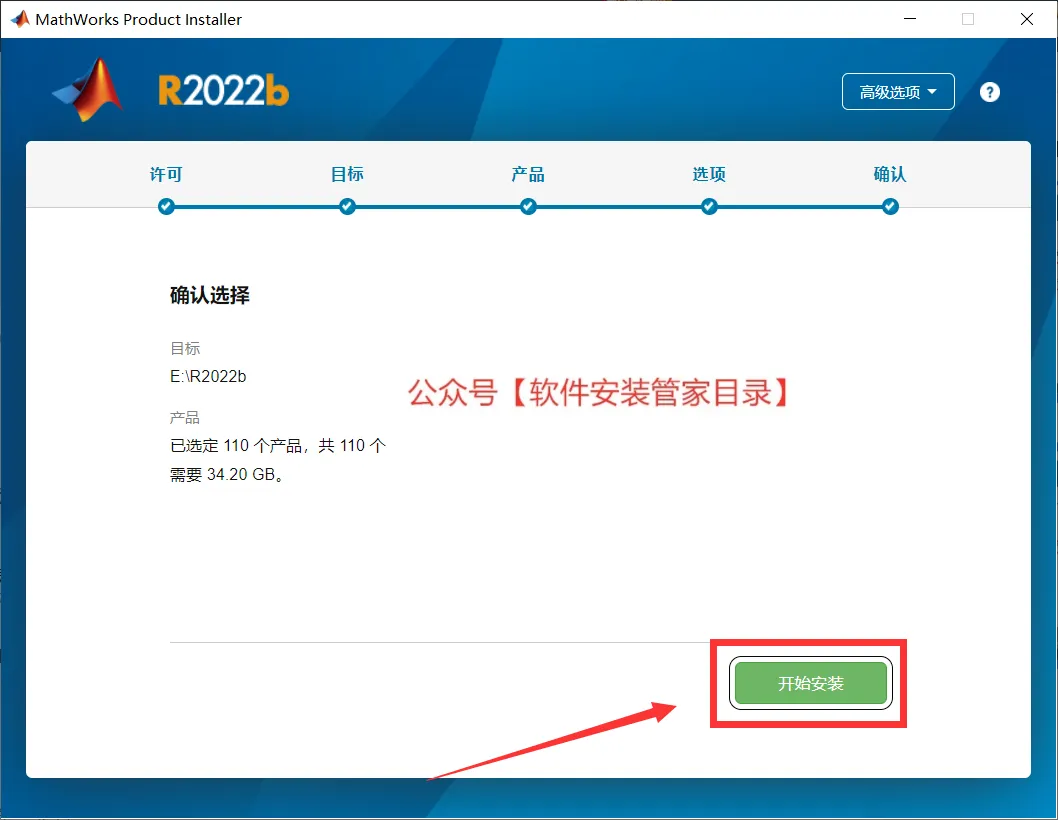Click the 需要 34.20 GB text
The height and width of the screenshot is (820, 1058).
pyautogui.click(x=227, y=474)
